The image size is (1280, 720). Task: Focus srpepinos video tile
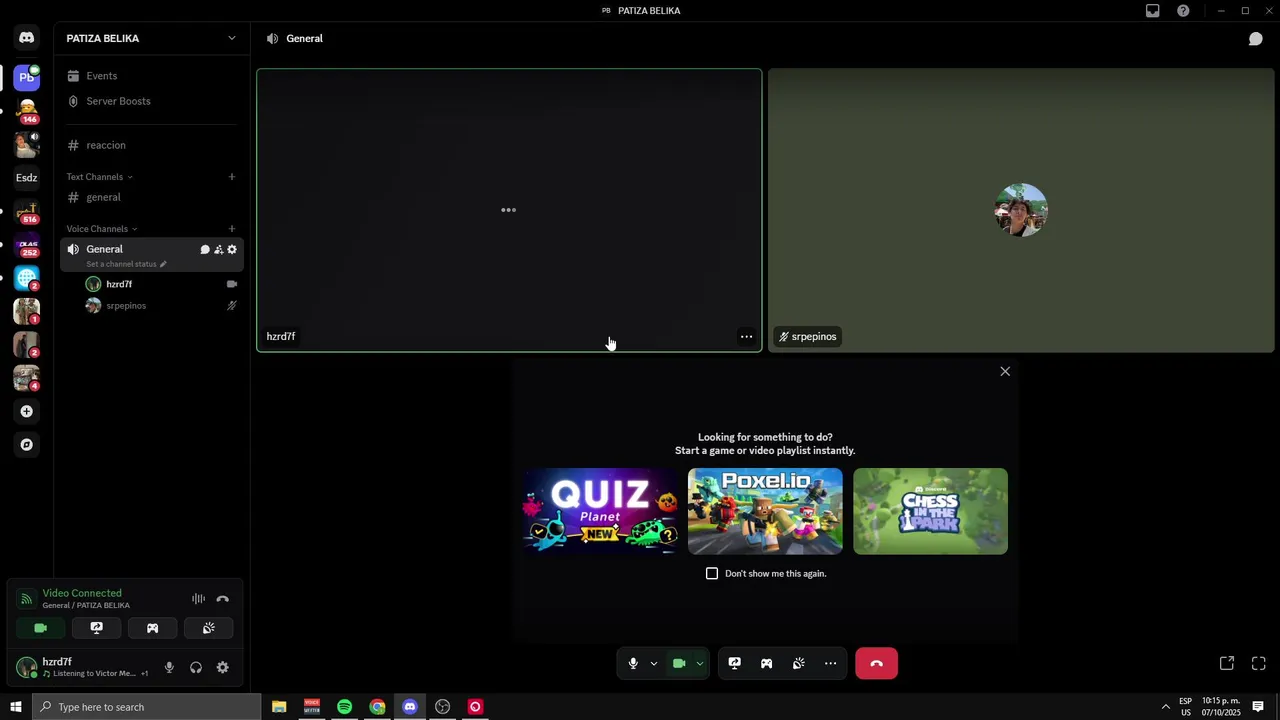(x=1021, y=210)
